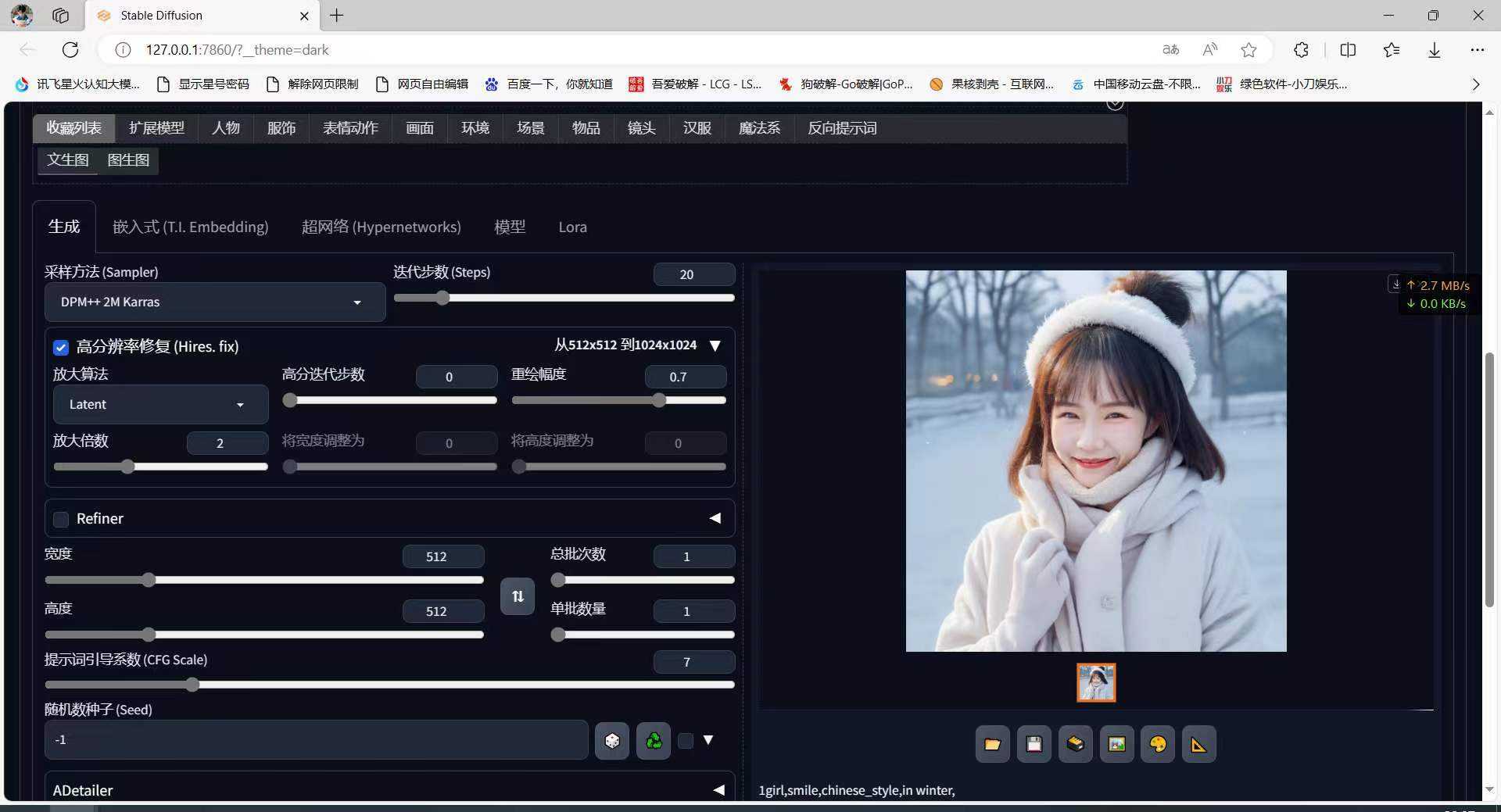Close the Stable Diffusion browser tab
The image size is (1501, 812).
[x=304, y=16]
